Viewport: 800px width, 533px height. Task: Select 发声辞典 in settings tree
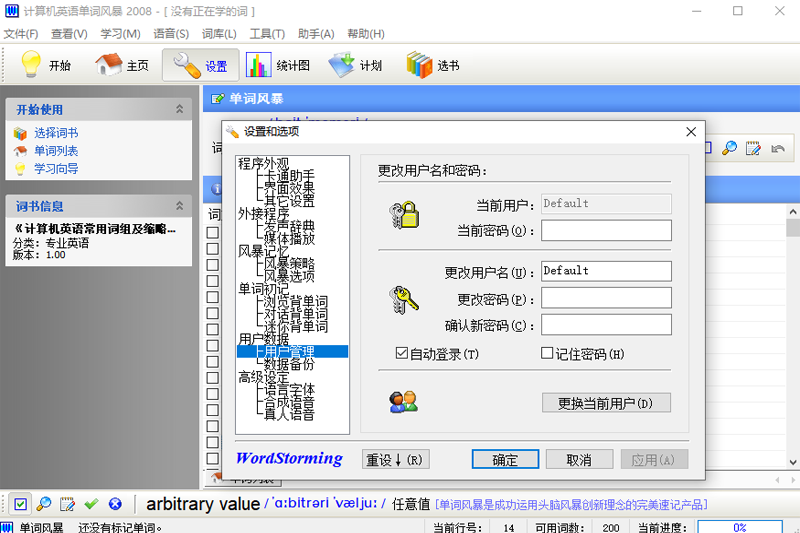point(289,226)
